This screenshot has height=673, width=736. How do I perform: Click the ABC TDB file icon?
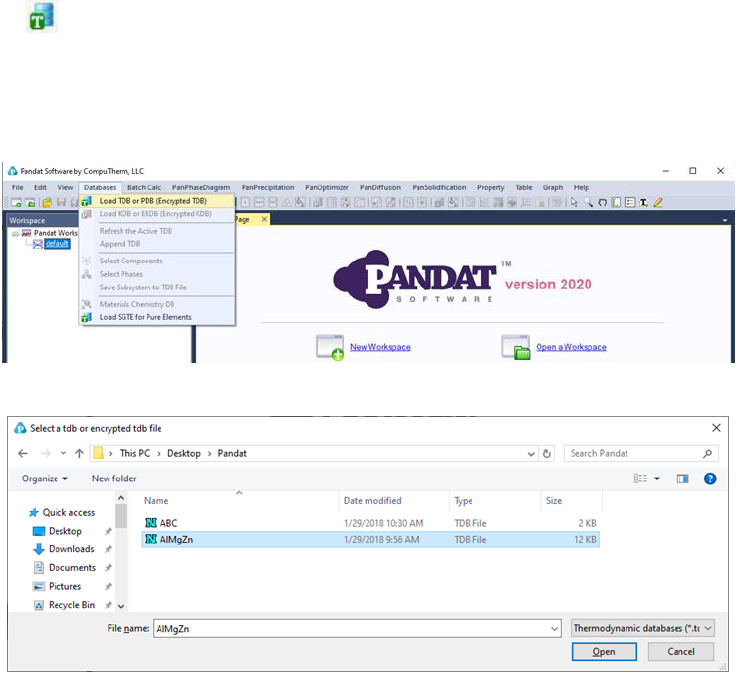tap(151, 523)
